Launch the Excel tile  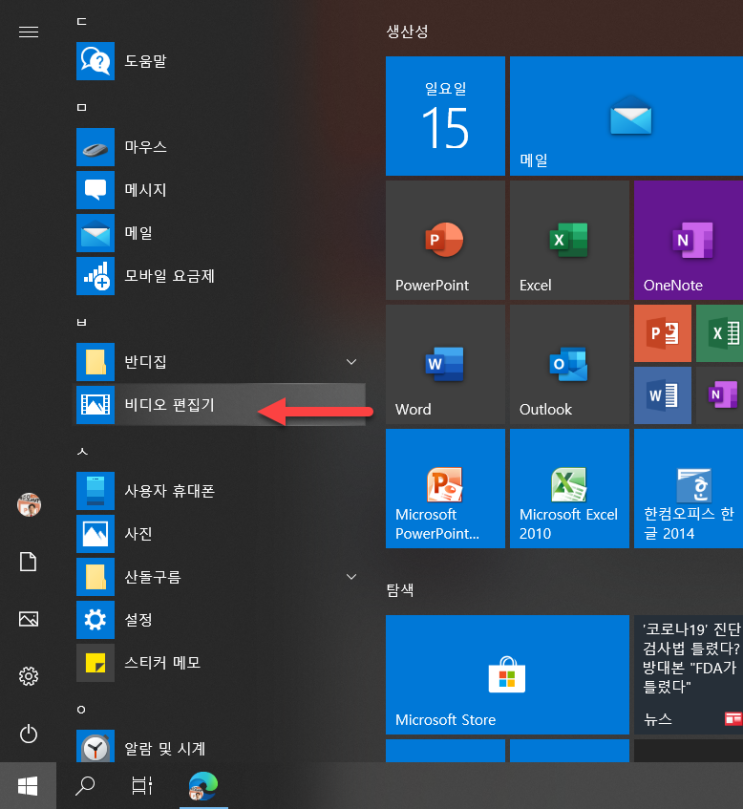pos(570,240)
